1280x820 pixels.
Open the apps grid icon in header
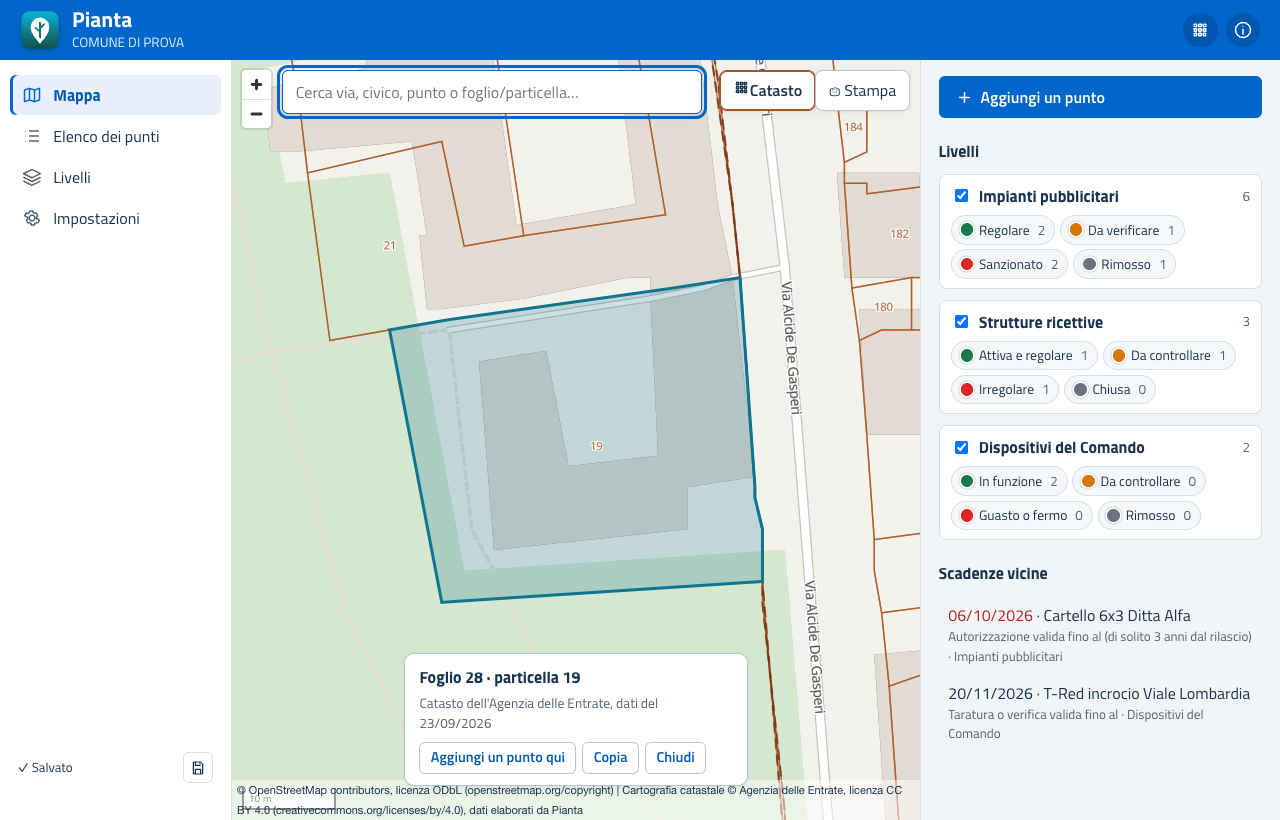tap(1200, 30)
